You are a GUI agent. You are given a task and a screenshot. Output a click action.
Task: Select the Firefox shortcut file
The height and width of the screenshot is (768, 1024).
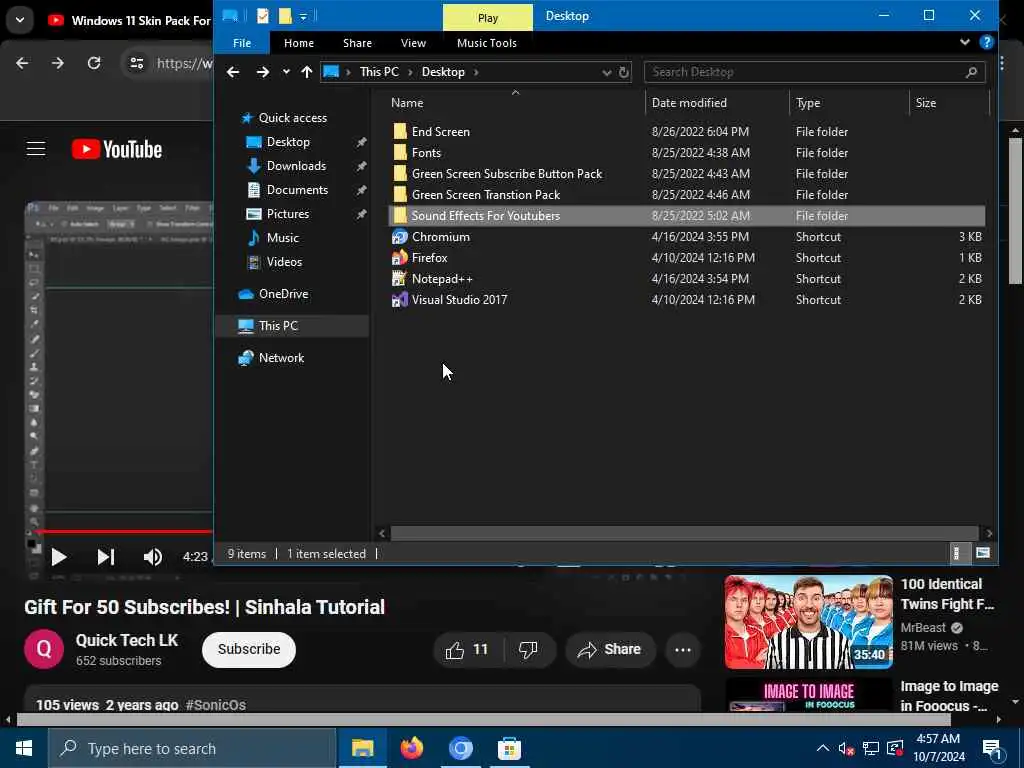429,258
